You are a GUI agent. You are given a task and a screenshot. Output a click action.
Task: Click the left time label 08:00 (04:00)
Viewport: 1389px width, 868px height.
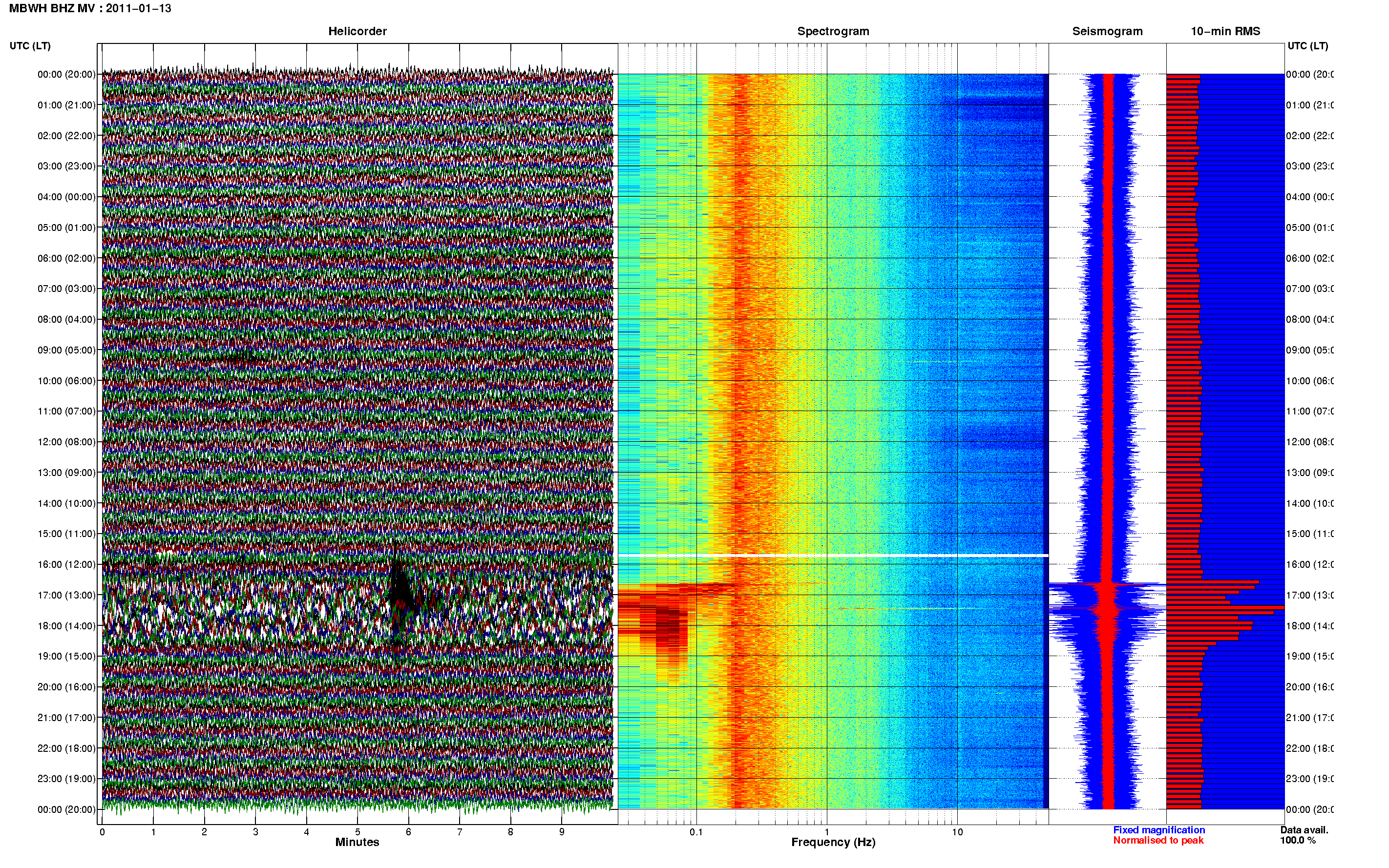66,320
